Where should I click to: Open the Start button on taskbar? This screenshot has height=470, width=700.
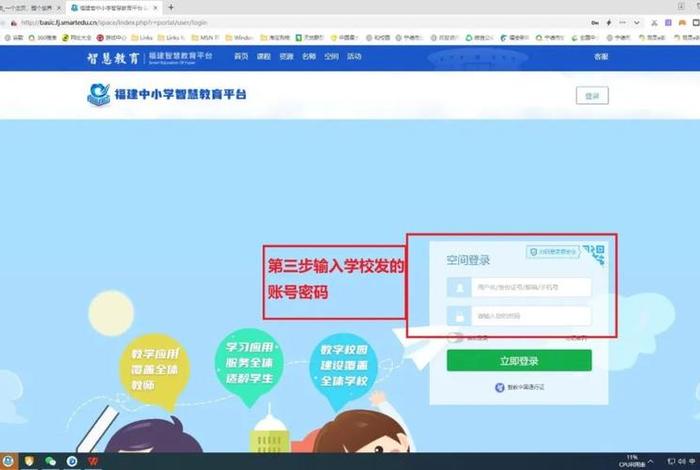click(x=8, y=461)
